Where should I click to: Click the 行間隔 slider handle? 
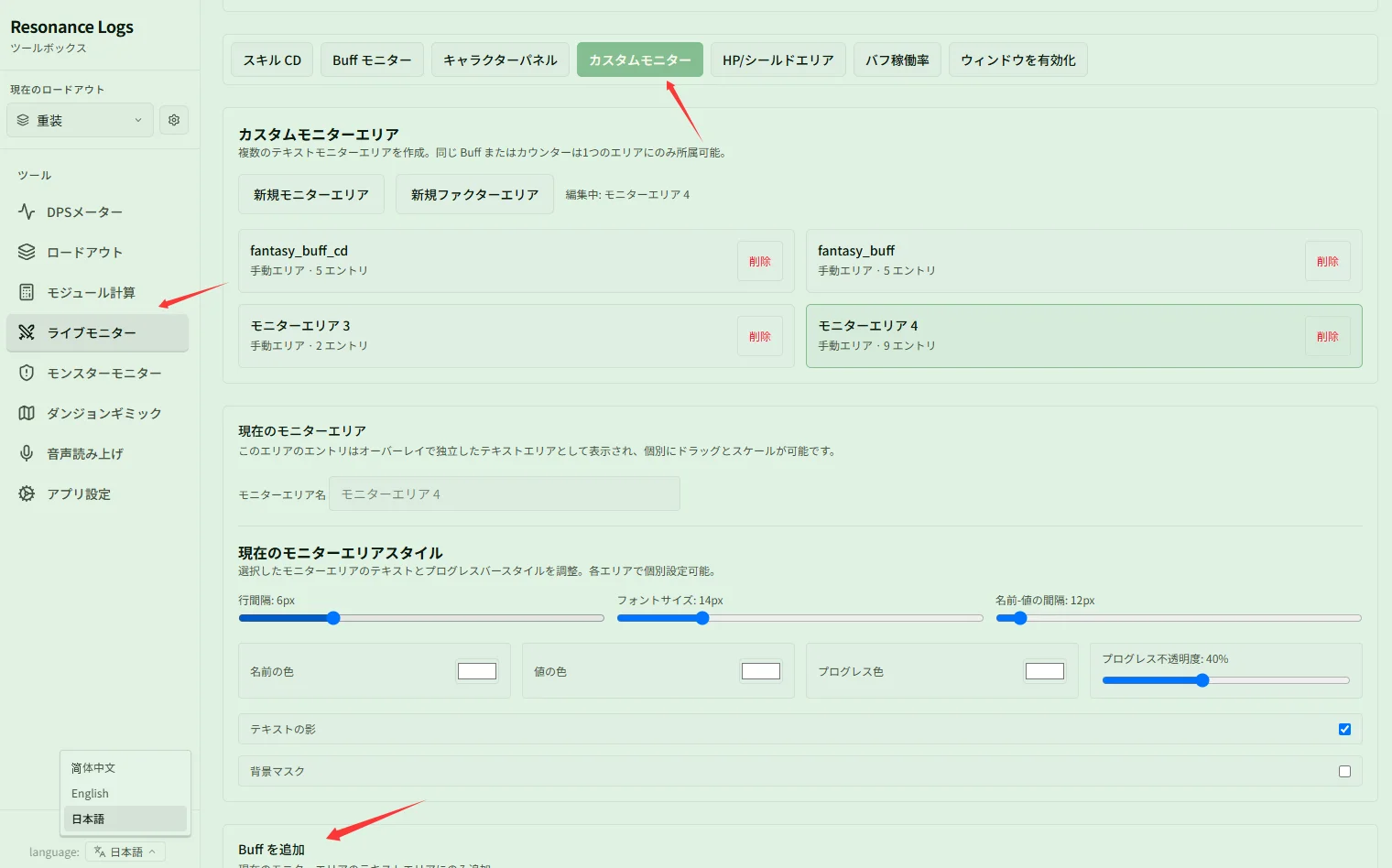(333, 618)
